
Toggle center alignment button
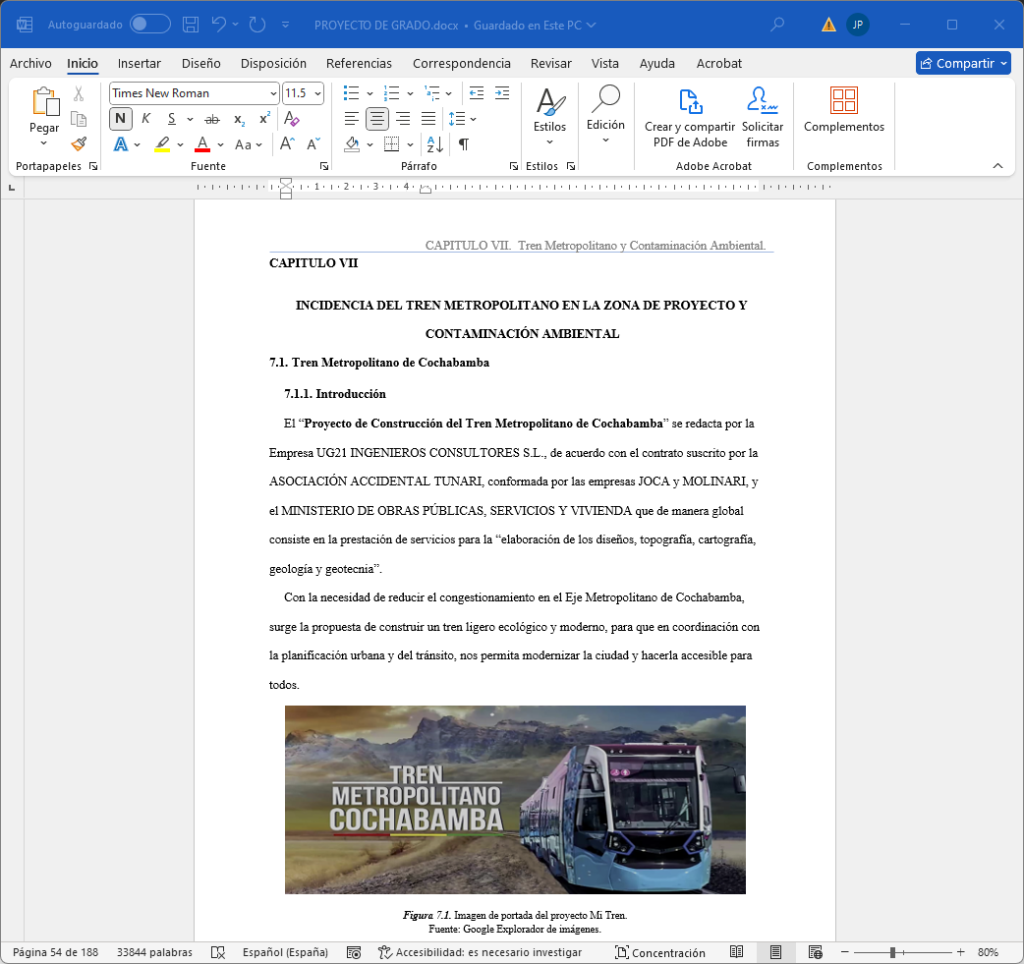point(377,119)
